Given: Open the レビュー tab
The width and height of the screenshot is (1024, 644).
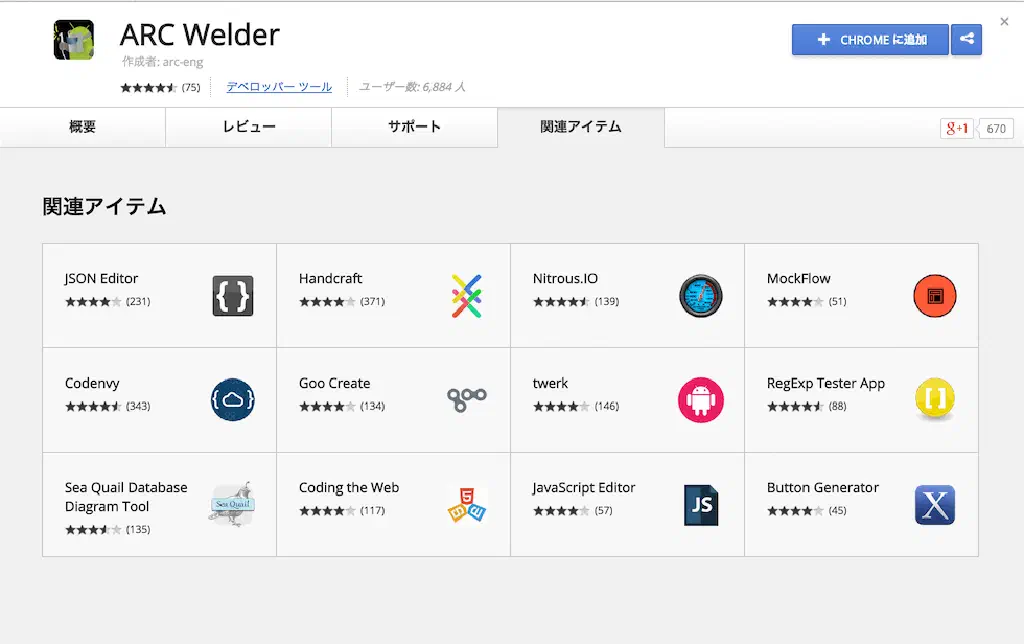Looking at the screenshot, I should (248, 127).
